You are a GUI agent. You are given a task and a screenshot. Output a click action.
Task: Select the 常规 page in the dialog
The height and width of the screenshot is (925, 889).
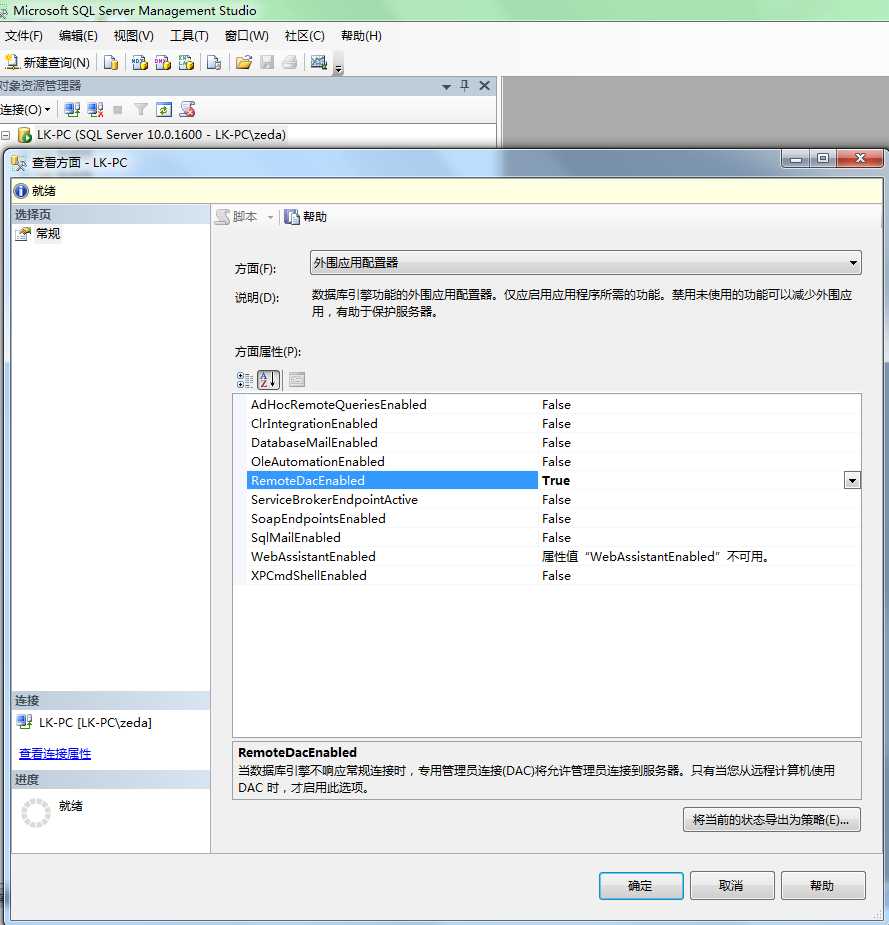tap(48, 234)
